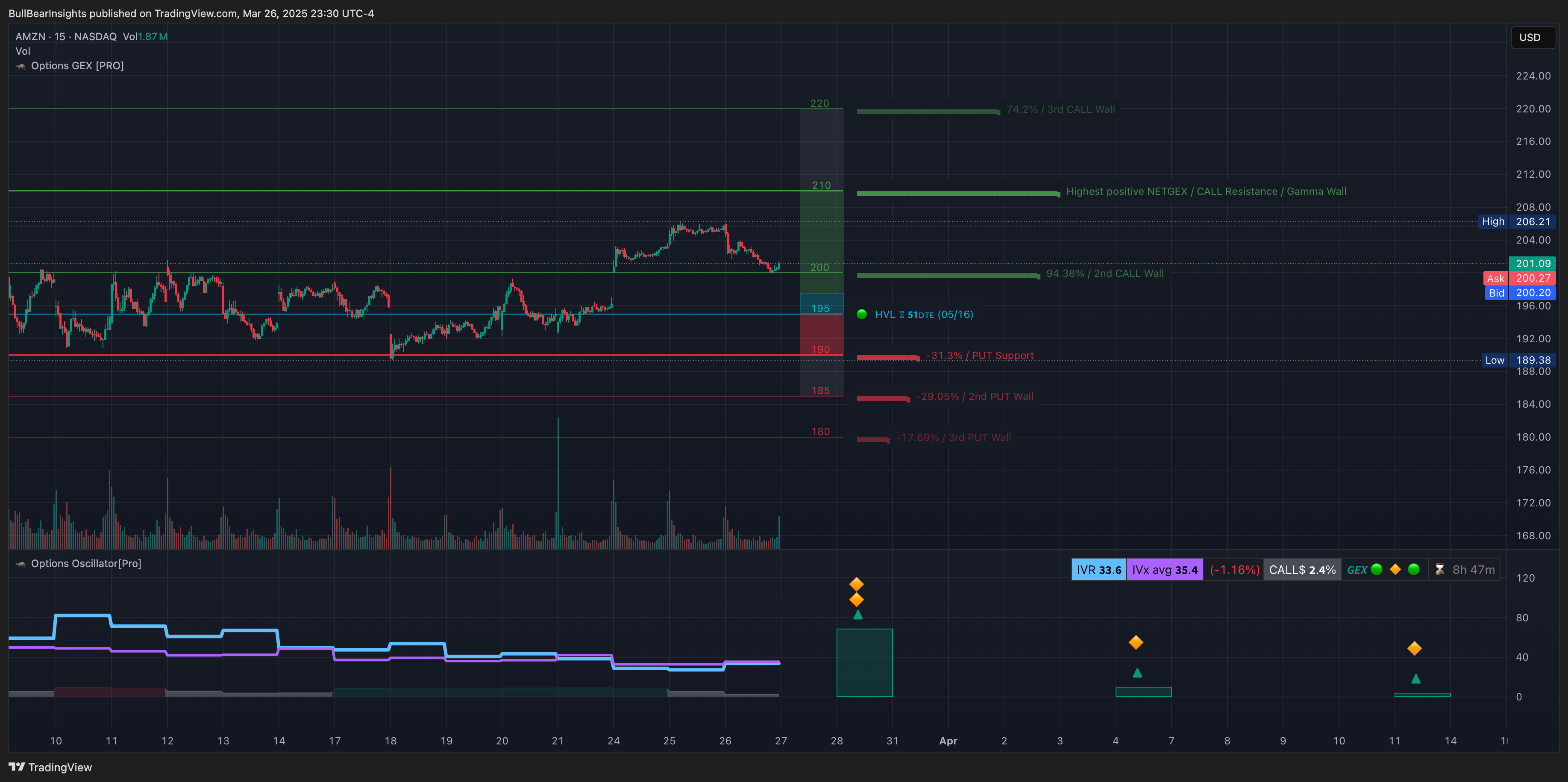1568x782 pixels.
Task: Click the 168.00 price axis value
Action: [1533, 536]
